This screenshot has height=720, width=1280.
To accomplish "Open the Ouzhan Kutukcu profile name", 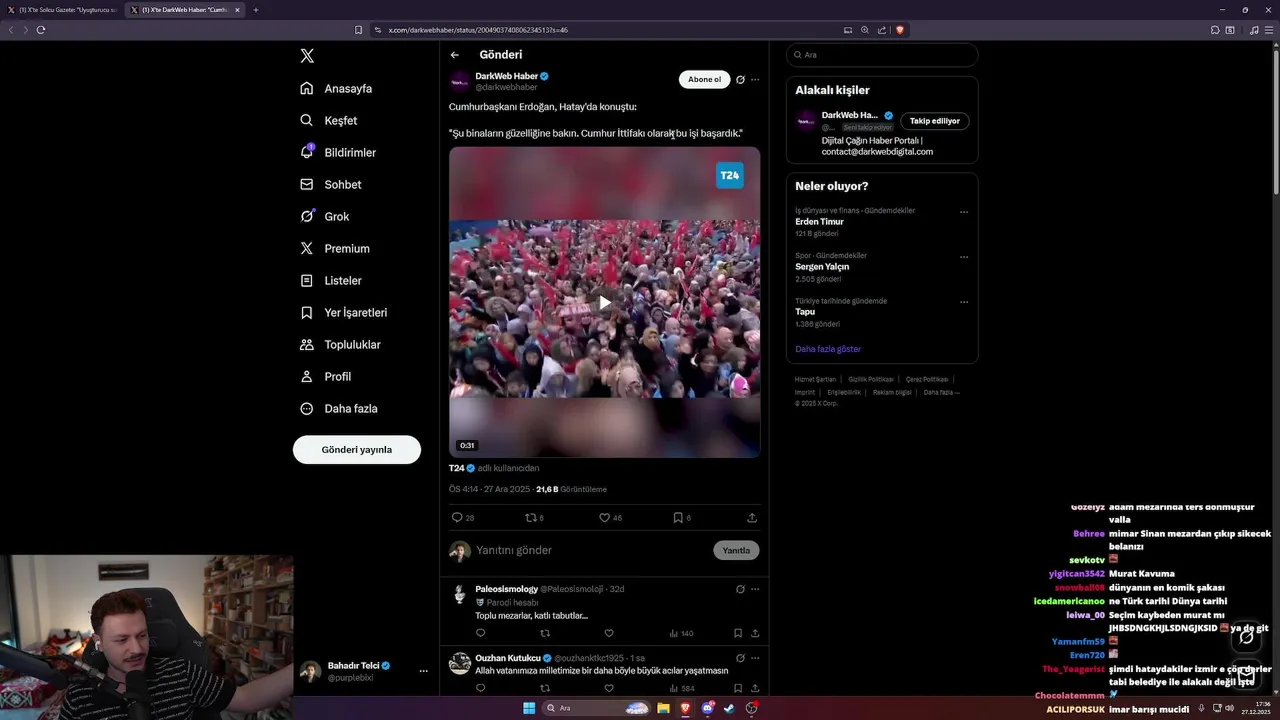I will (507, 658).
